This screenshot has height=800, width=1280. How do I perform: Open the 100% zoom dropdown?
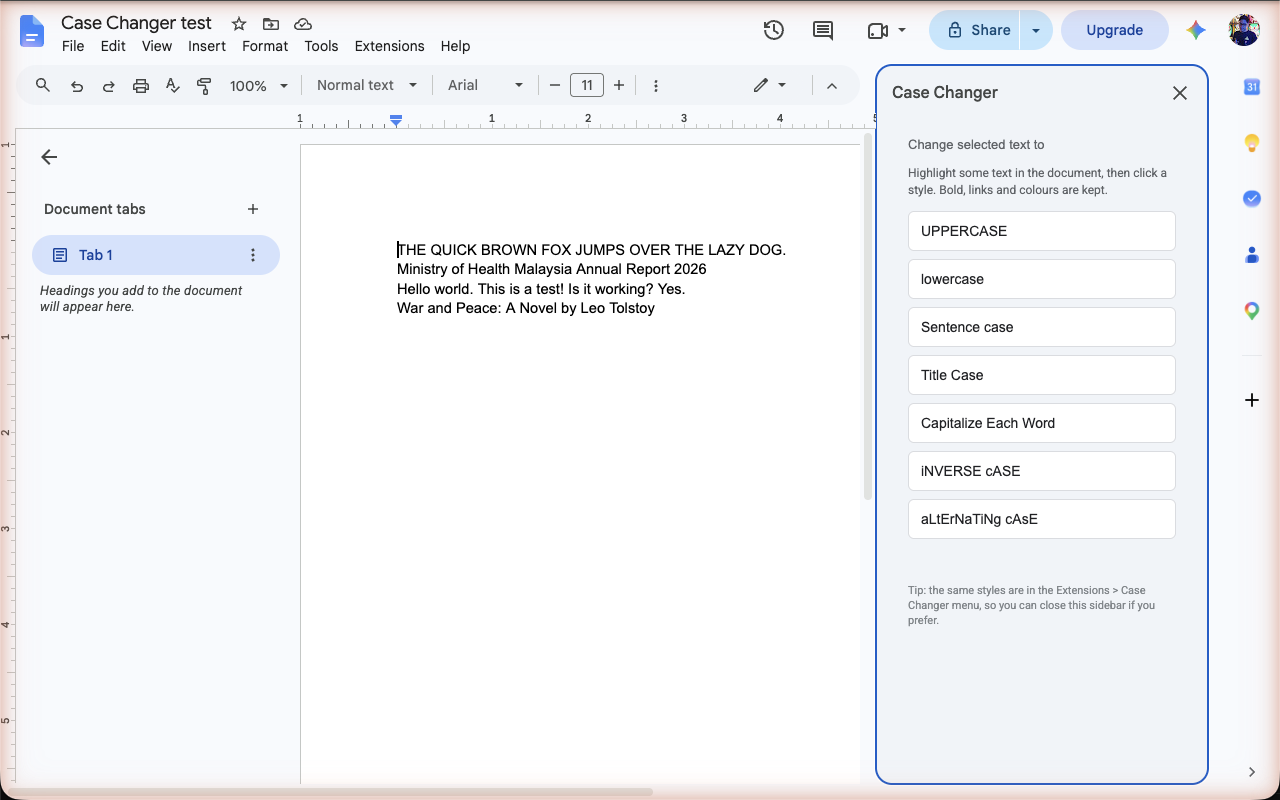coord(259,86)
